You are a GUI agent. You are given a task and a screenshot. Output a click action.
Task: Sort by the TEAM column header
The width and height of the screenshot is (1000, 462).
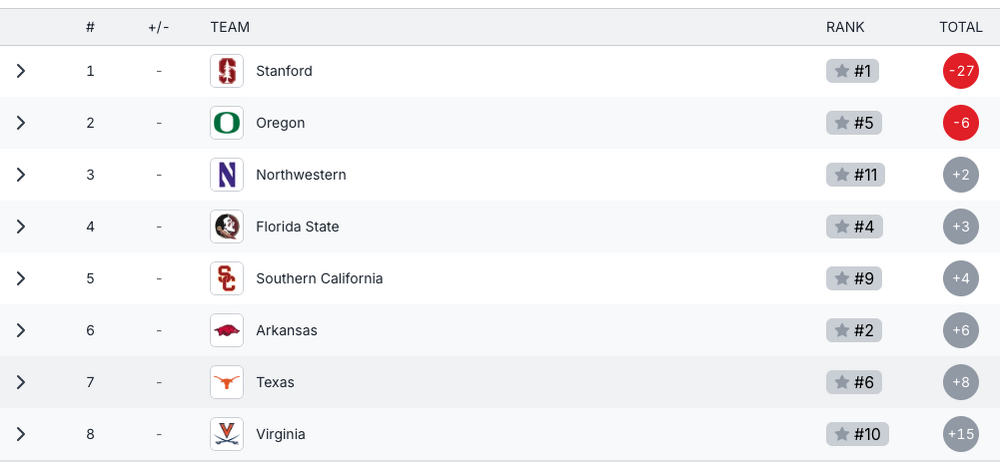tap(230, 27)
